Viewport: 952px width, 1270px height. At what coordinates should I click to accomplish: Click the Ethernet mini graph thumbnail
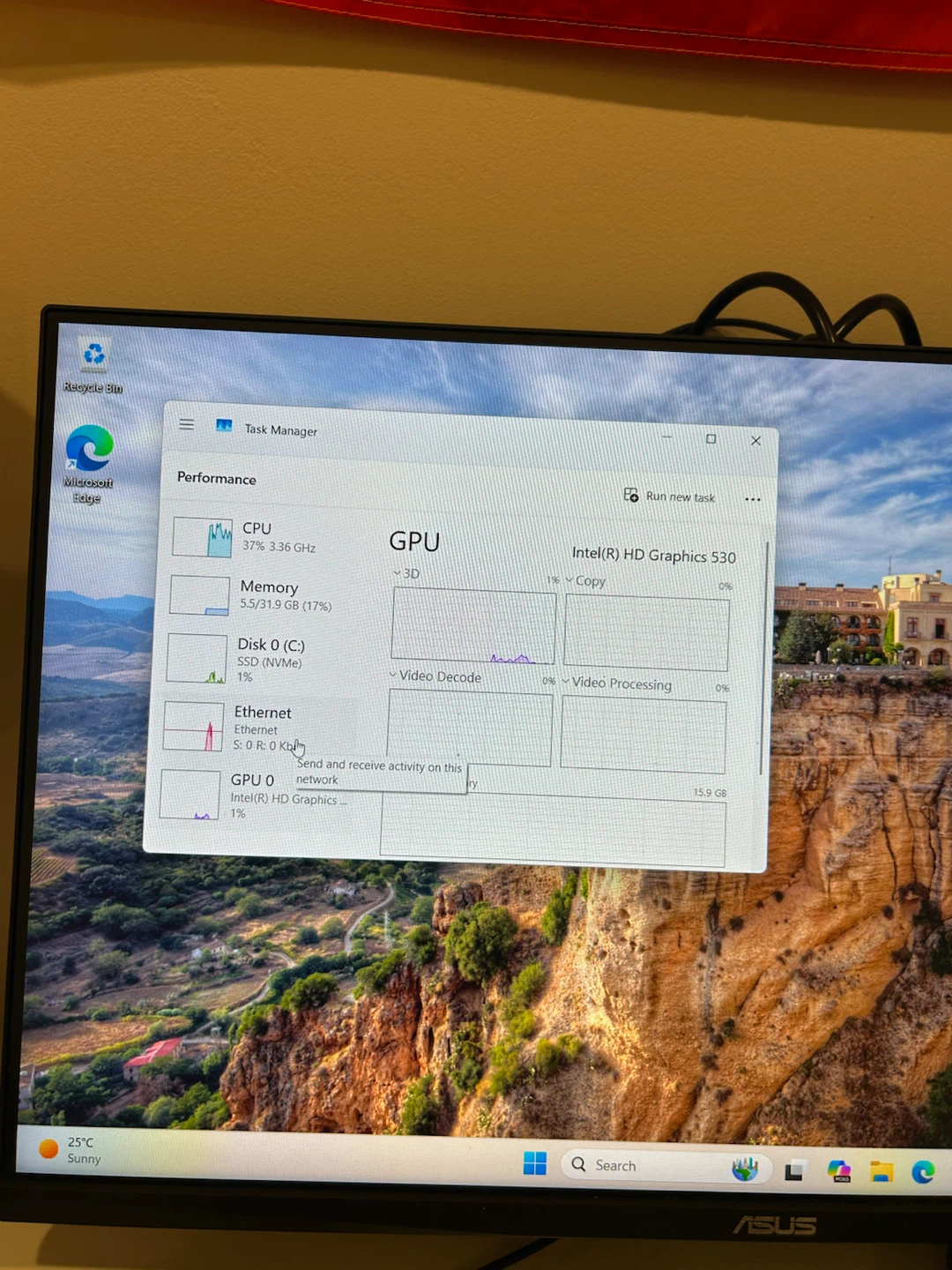click(x=194, y=727)
